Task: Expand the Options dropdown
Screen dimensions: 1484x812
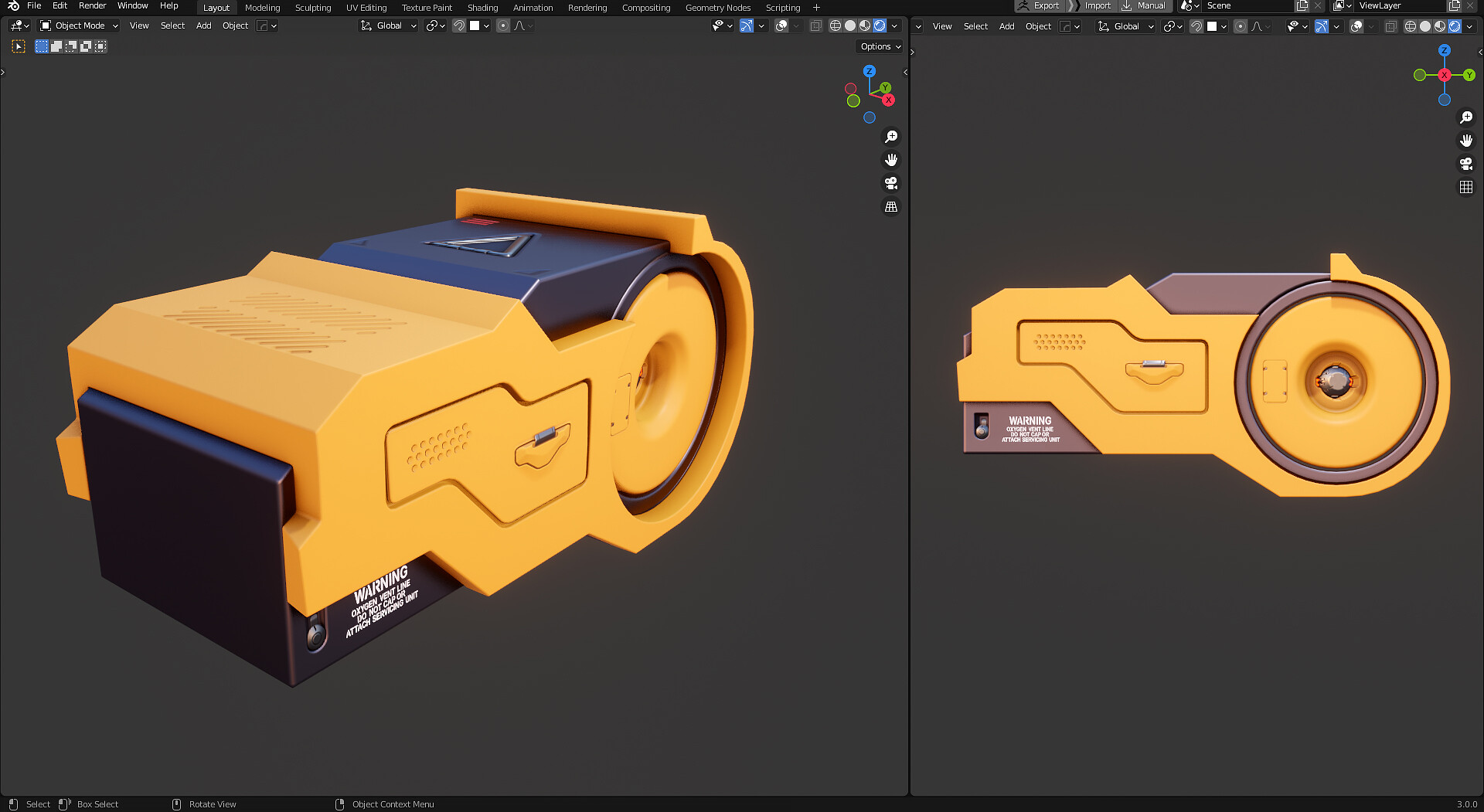Action: click(878, 46)
